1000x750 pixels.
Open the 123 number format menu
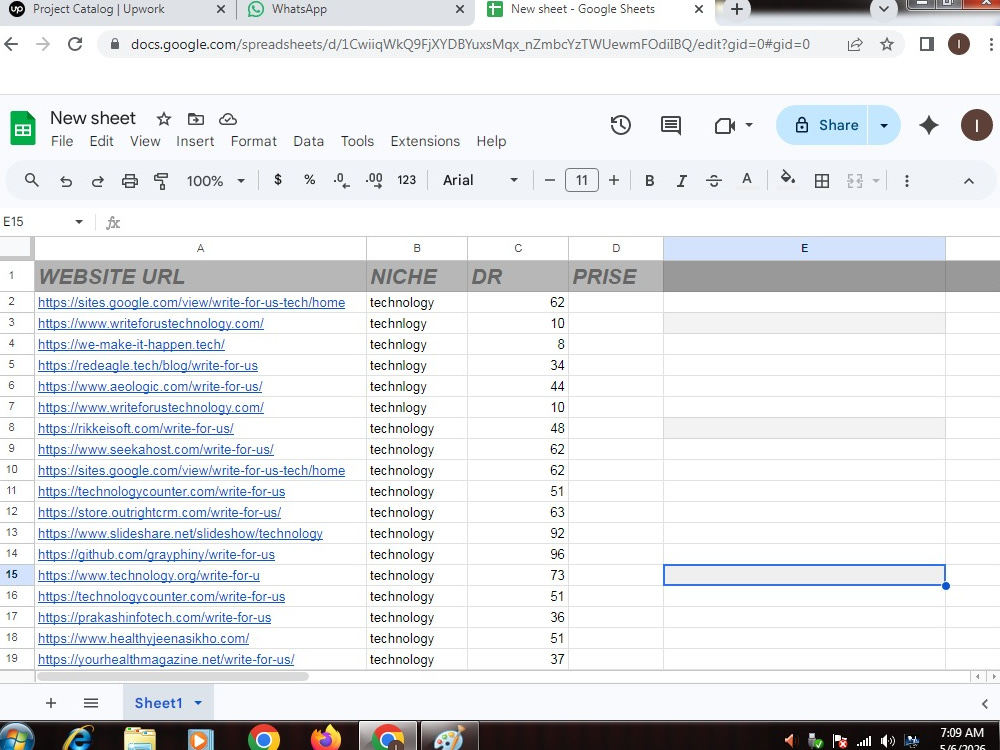tap(406, 180)
